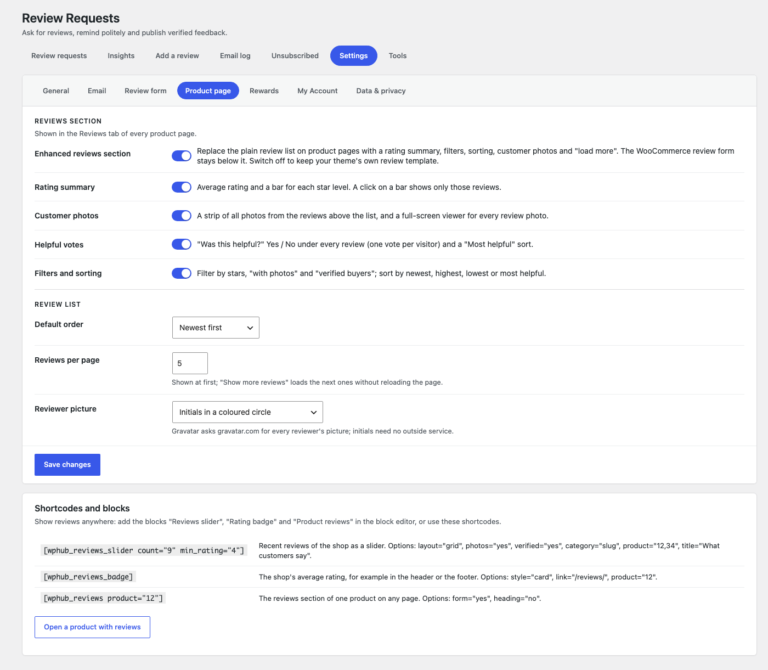The width and height of the screenshot is (768, 670).
Task: Click the Save changes button
Action: [x=68, y=465]
